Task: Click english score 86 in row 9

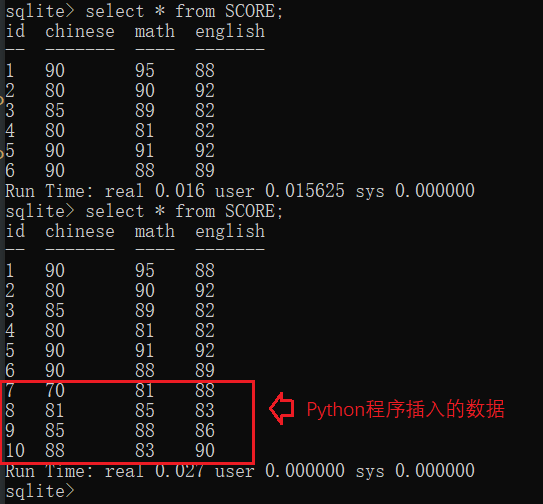Action: [205, 430]
